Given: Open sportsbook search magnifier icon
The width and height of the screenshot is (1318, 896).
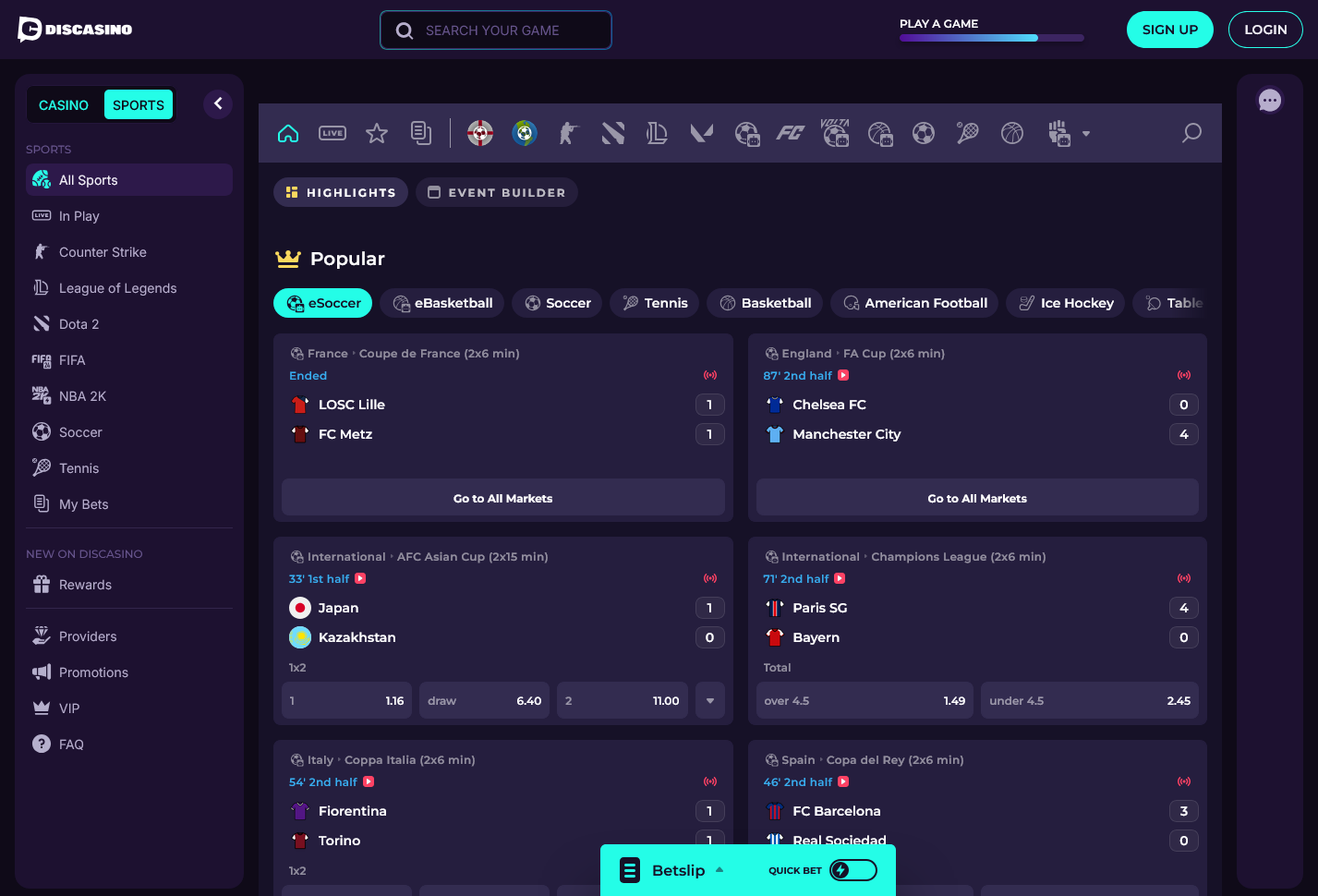Looking at the screenshot, I should coord(1192,133).
